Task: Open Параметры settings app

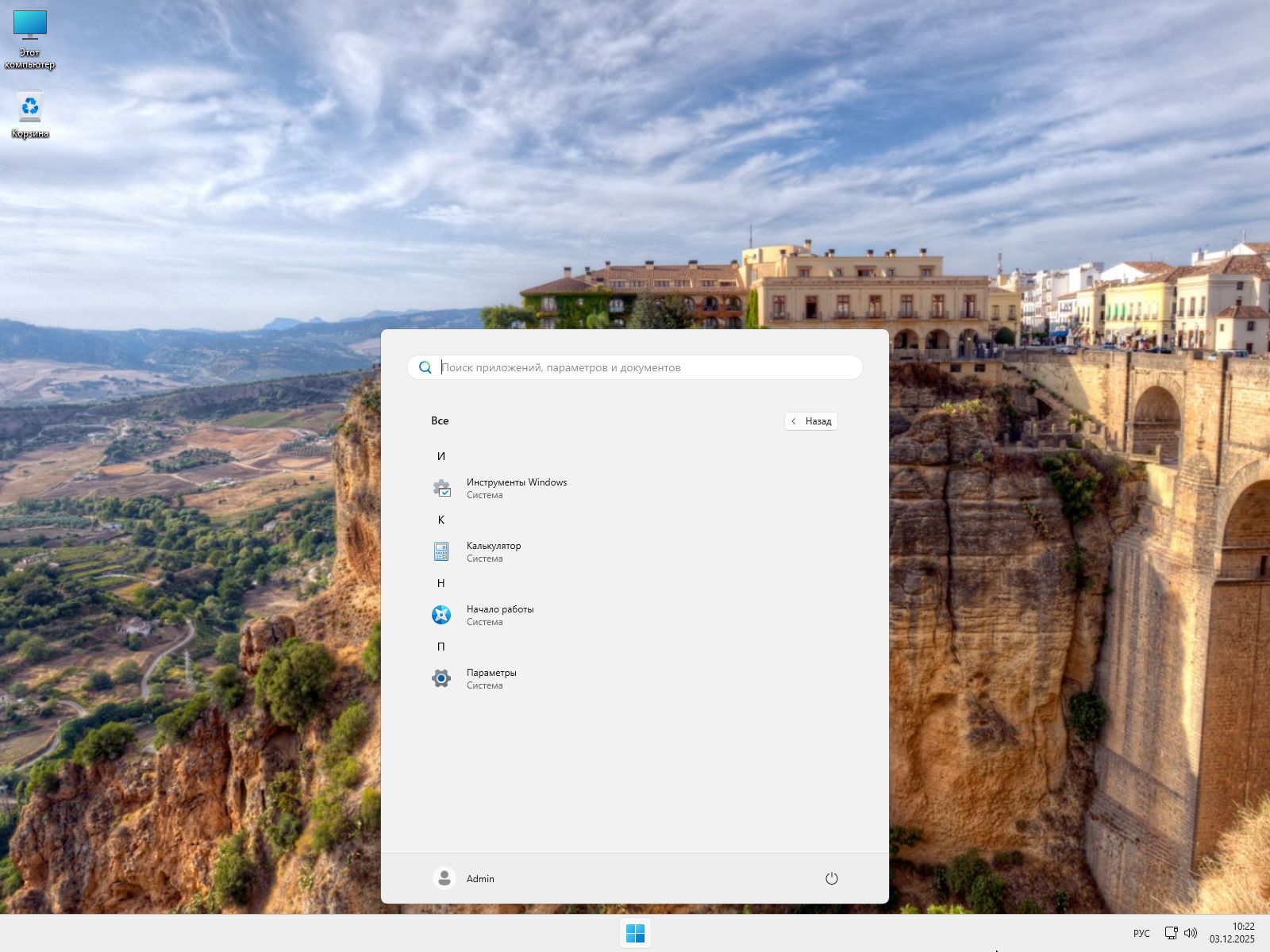Action: [x=491, y=678]
